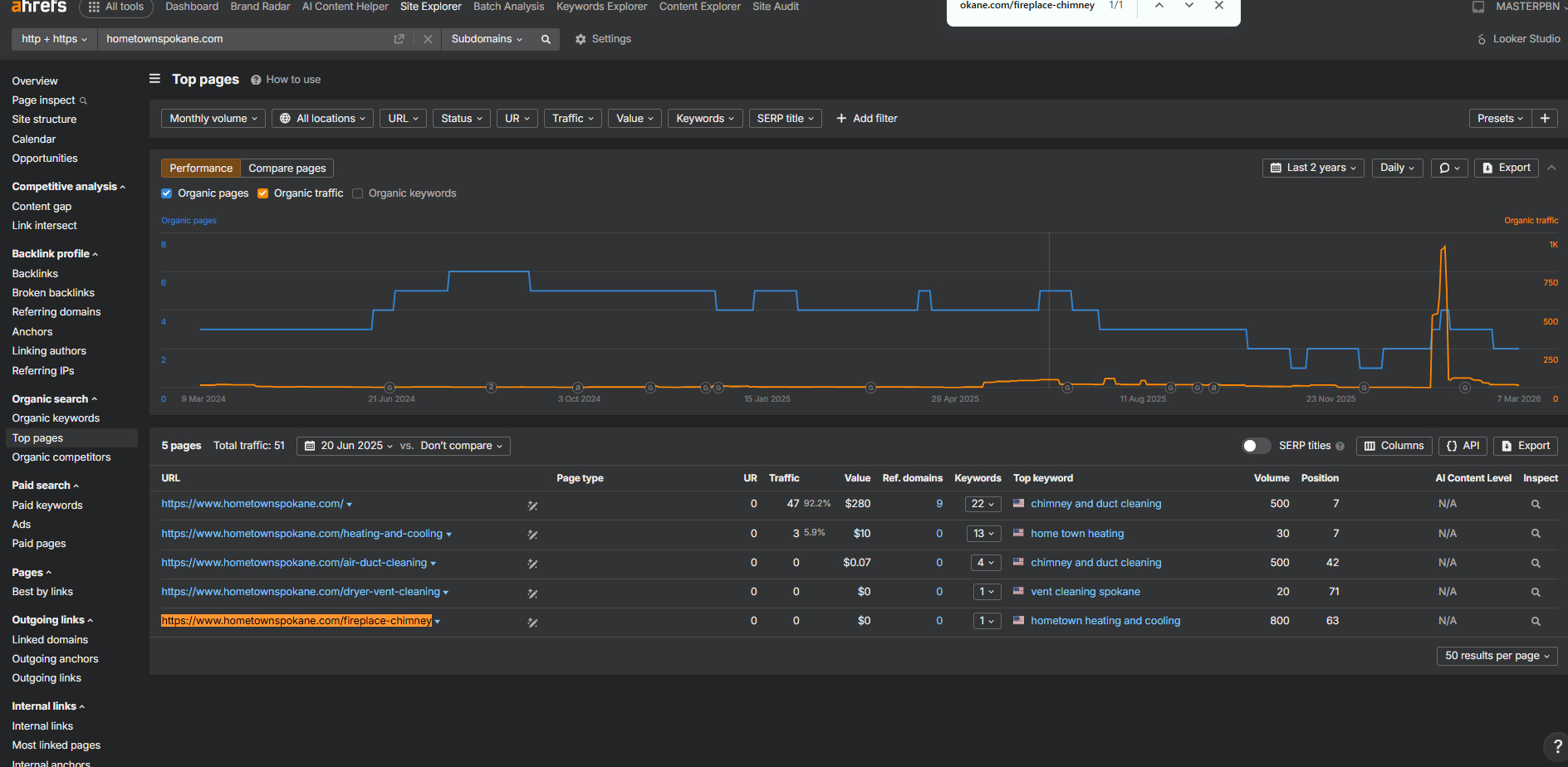
Task: Inspect the dryer-vent-cleaning page row
Action: click(1536, 592)
